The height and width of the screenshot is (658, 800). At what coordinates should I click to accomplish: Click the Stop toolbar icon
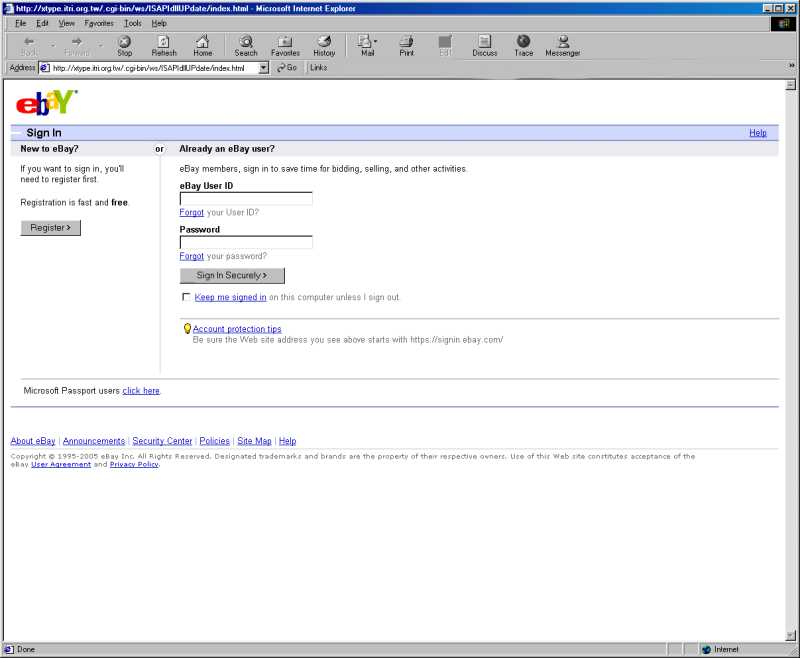coord(124,45)
